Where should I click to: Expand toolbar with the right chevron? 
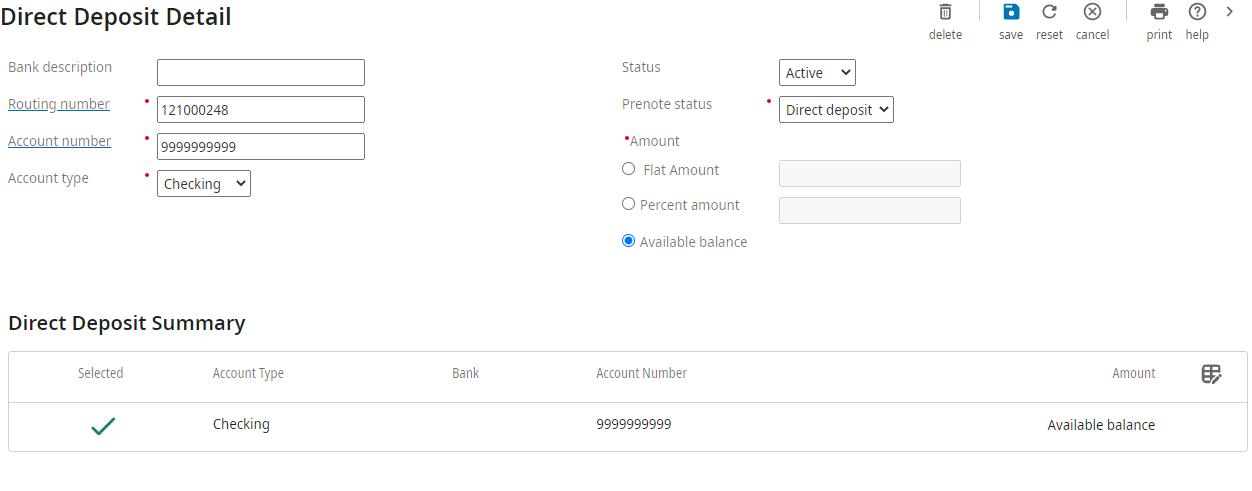pos(1230,12)
